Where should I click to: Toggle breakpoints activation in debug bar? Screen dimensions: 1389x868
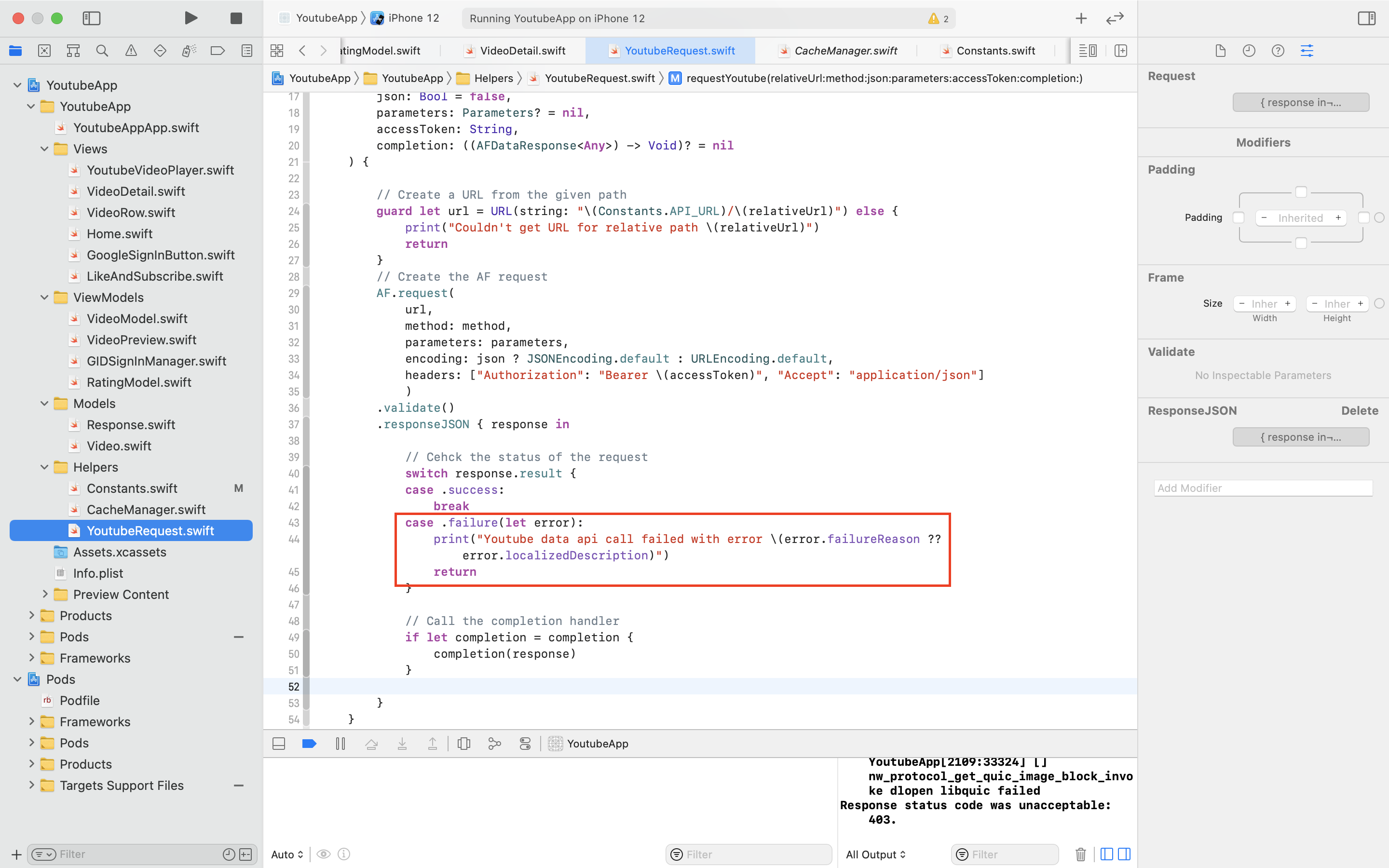[309, 744]
